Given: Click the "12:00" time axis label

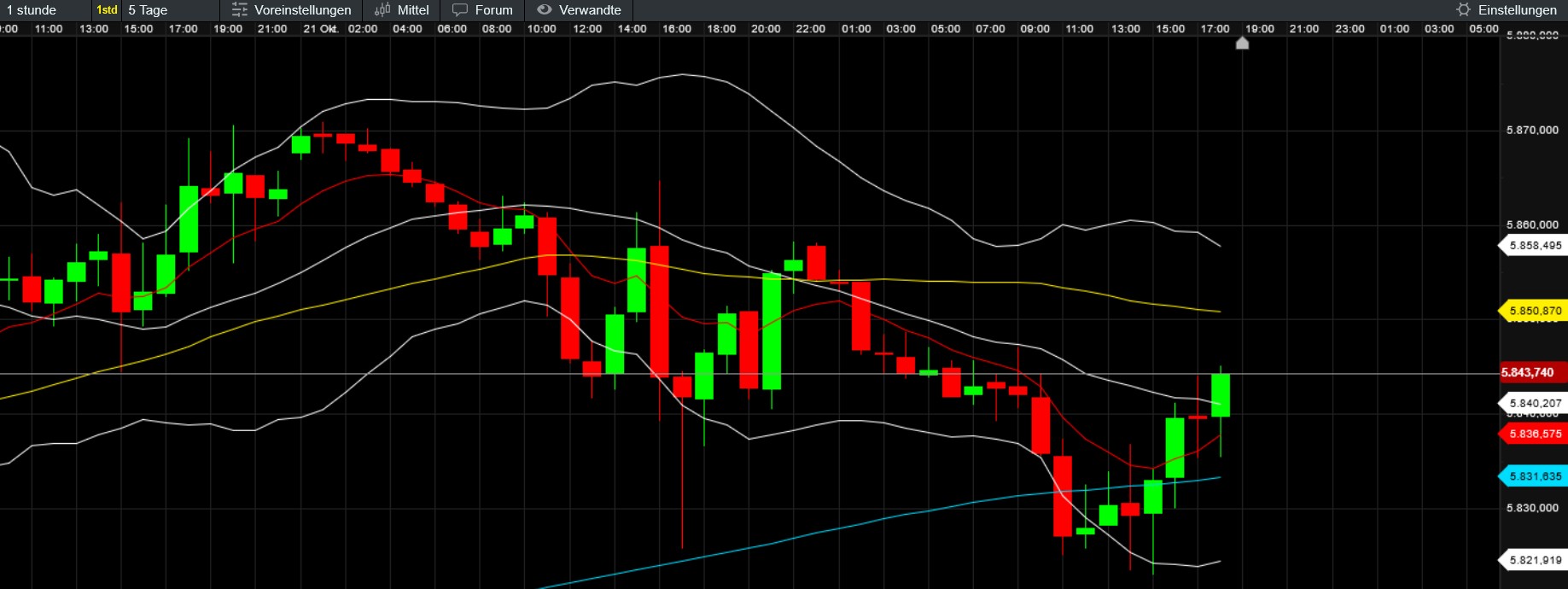Looking at the screenshot, I should pos(587,29).
